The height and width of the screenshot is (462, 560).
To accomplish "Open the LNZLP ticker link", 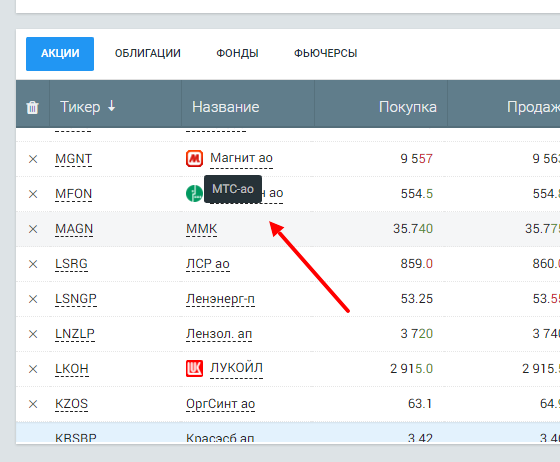I will point(75,334).
